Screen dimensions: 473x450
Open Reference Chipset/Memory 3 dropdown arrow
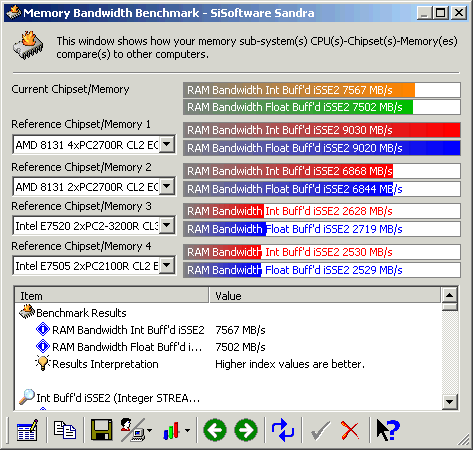pyautogui.click(x=167, y=226)
